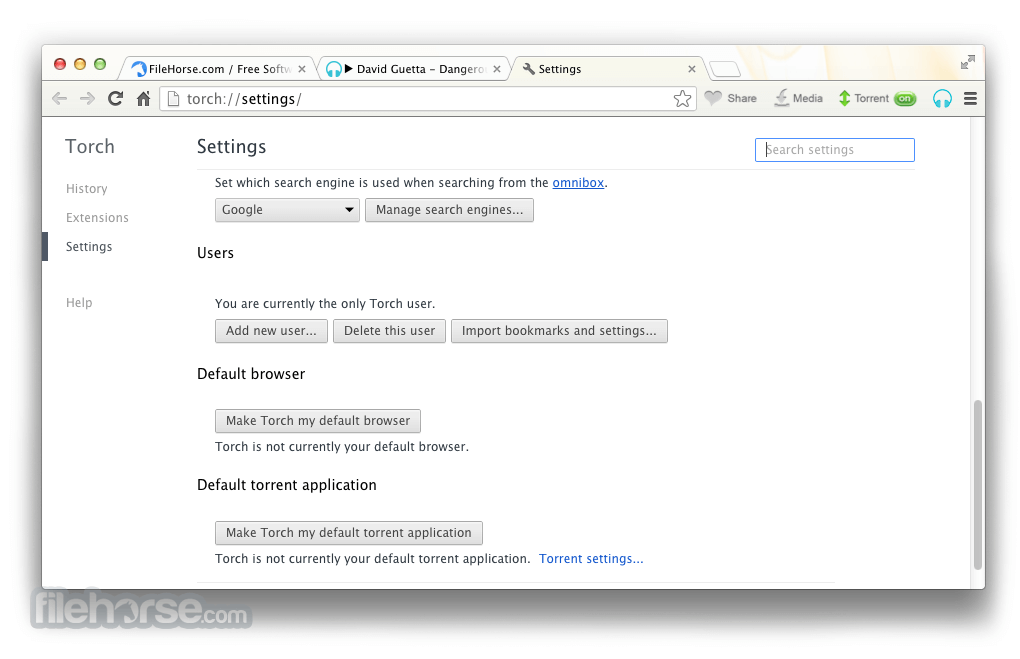Click Add new user button
This screenshot has width=1020, height=659.
271,330
